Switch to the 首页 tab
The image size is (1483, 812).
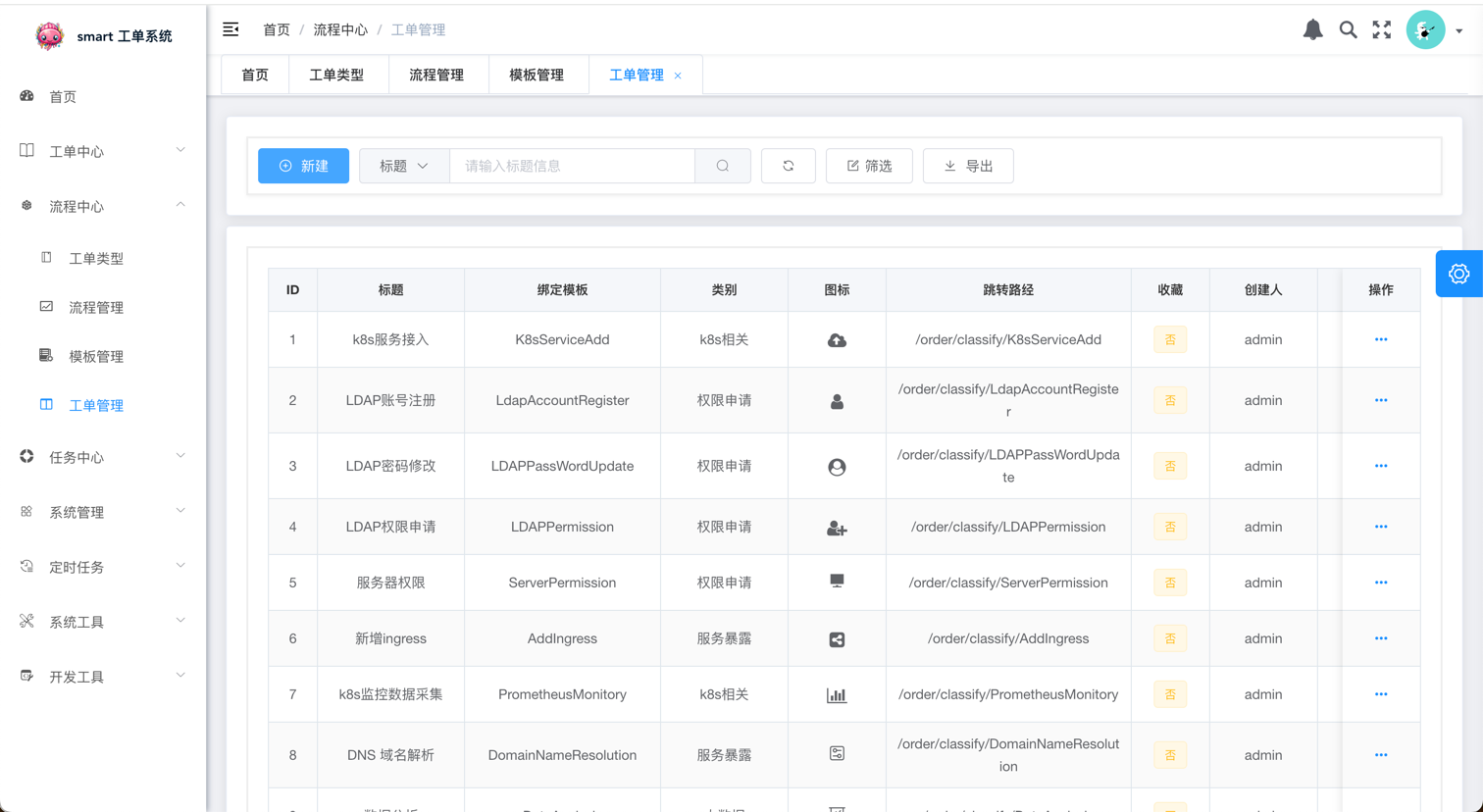coord(255,75)
